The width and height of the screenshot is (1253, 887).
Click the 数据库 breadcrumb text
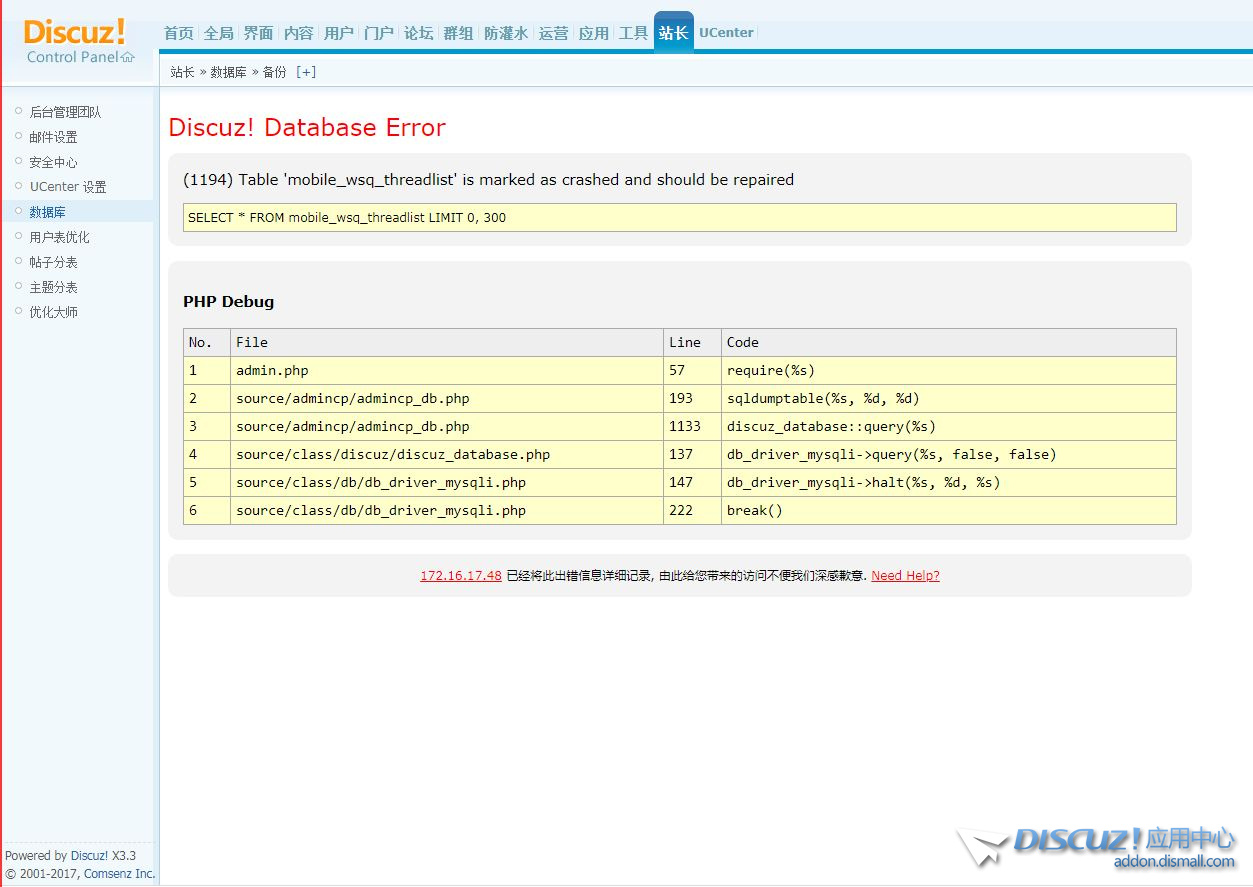(x=228, y=72)
